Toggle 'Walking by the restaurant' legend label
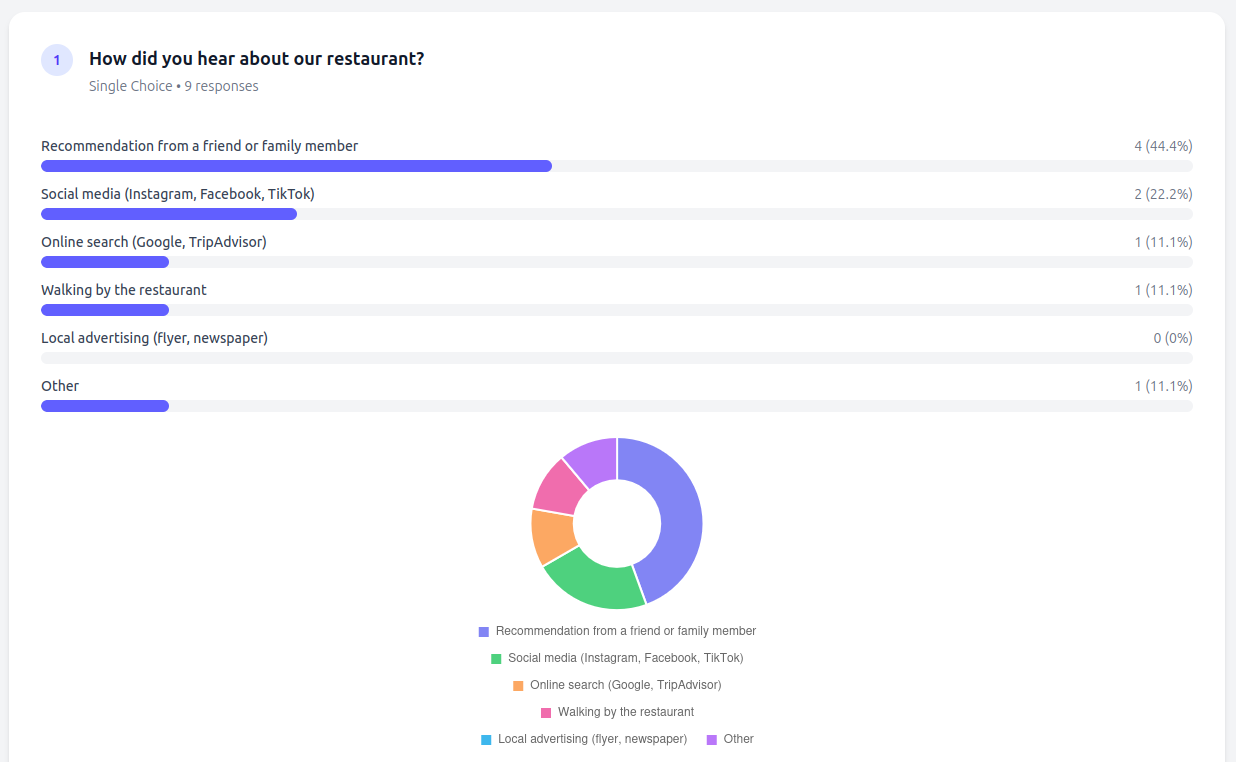This screenshot has height=762, width=1236. tap(625, 712)
